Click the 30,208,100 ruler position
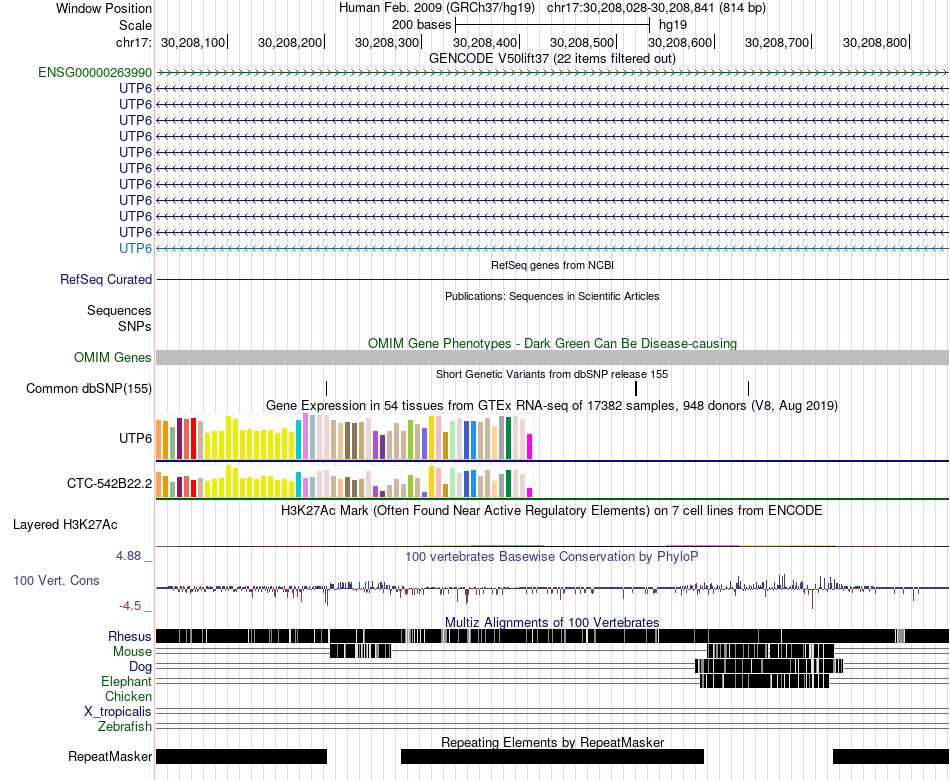The width and height of the screenshot is (950, 780). 193,42
